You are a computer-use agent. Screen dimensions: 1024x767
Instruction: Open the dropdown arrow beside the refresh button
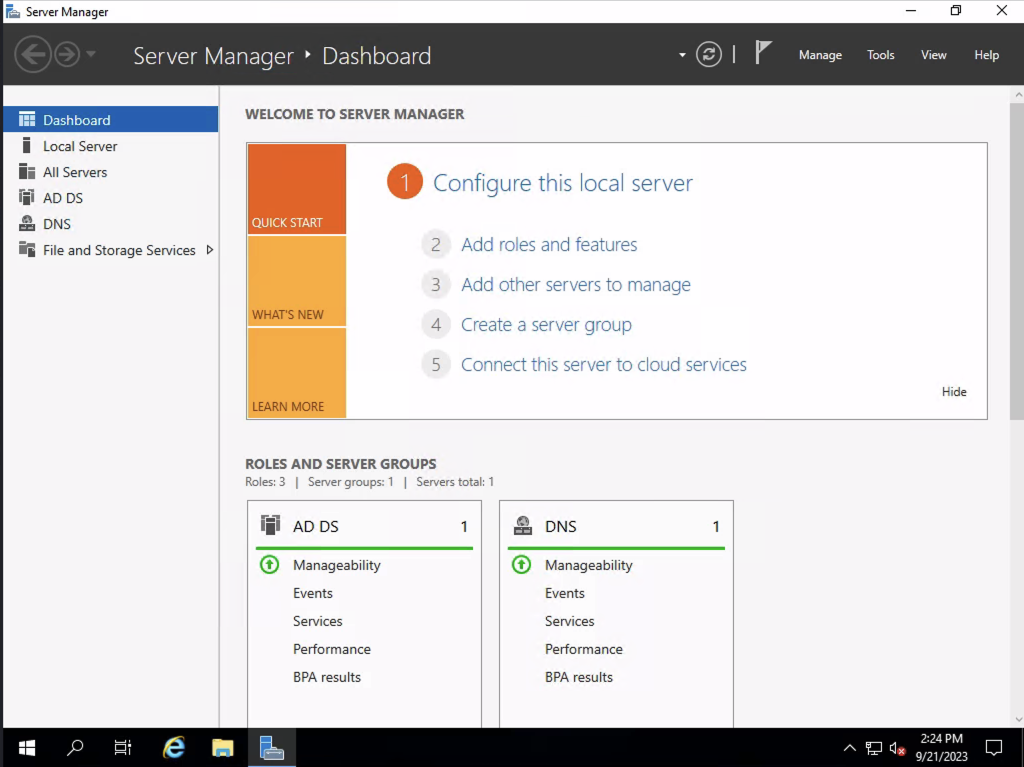[680, 55]
